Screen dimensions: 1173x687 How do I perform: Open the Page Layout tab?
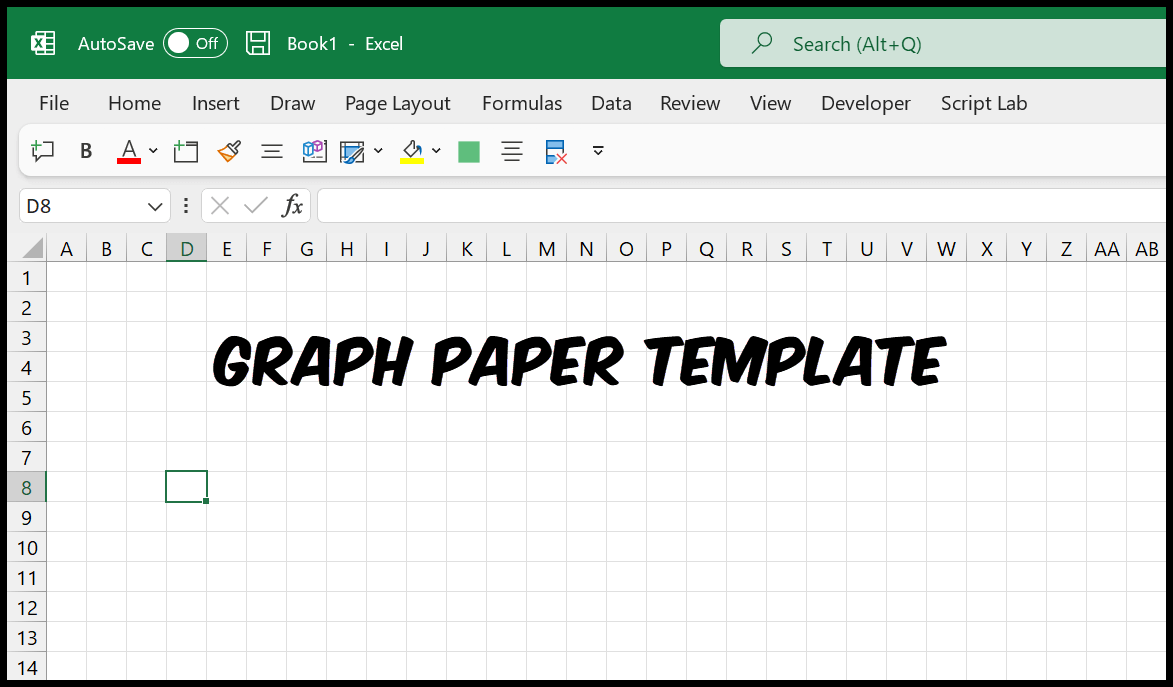pos(397,103)
